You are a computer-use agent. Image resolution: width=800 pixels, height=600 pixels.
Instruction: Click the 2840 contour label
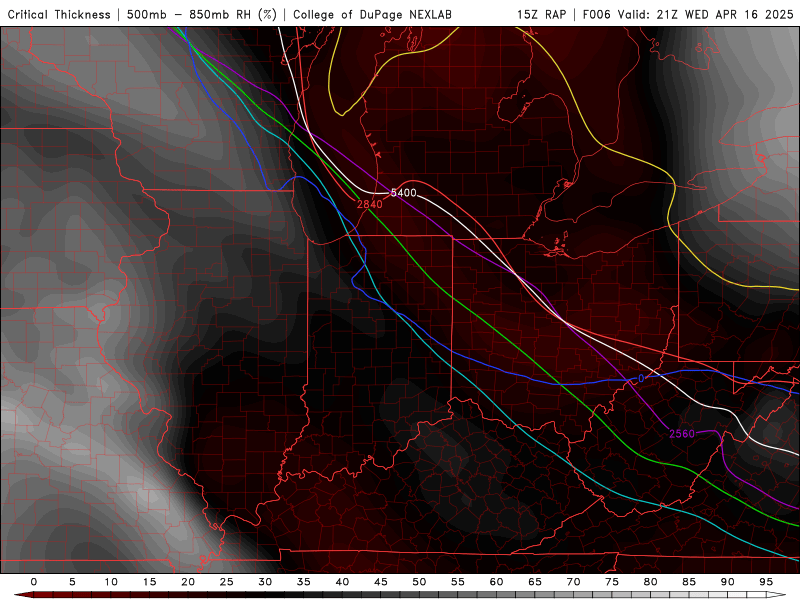point(369,205)
